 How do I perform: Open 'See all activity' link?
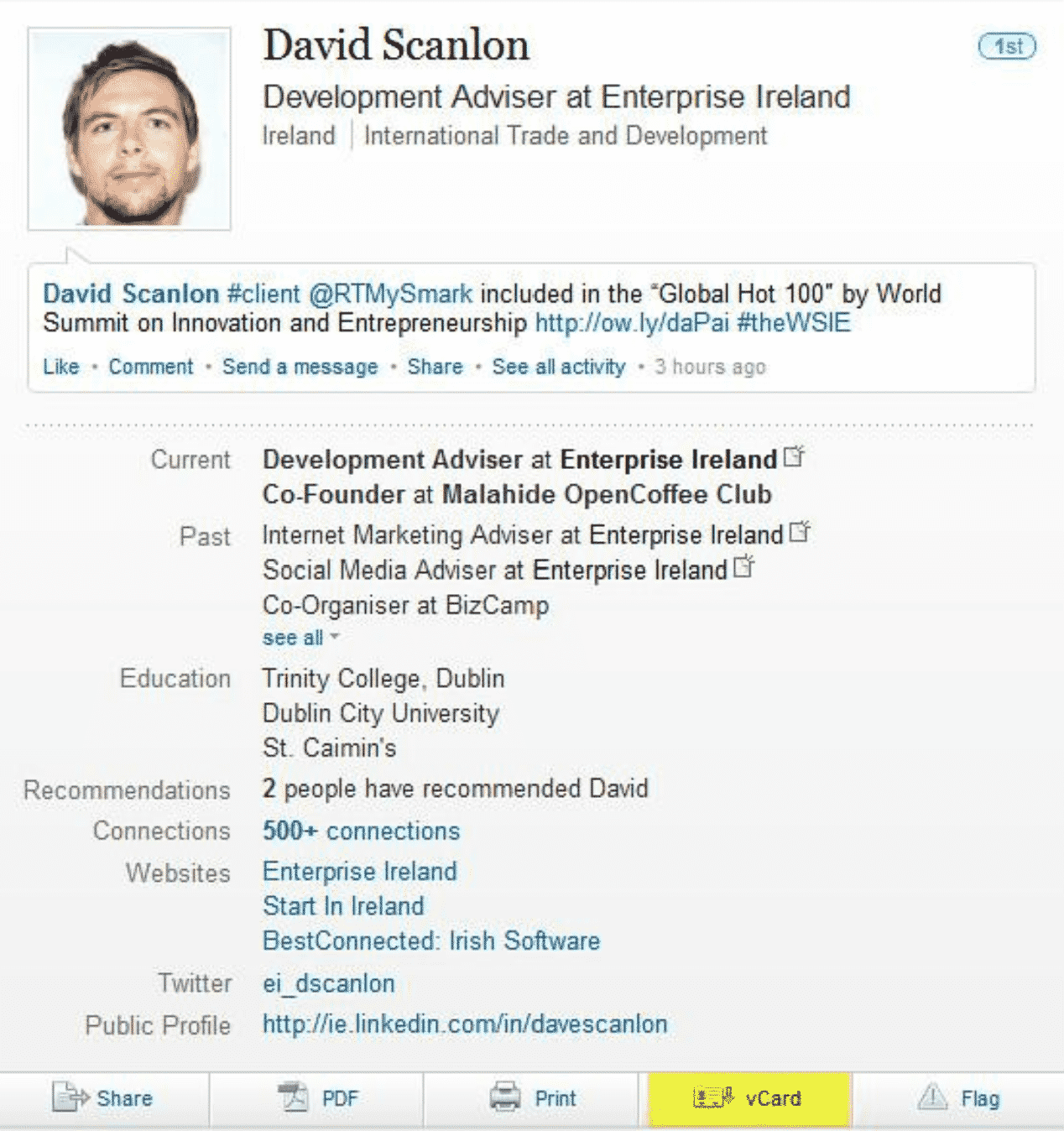pos(558,367)
